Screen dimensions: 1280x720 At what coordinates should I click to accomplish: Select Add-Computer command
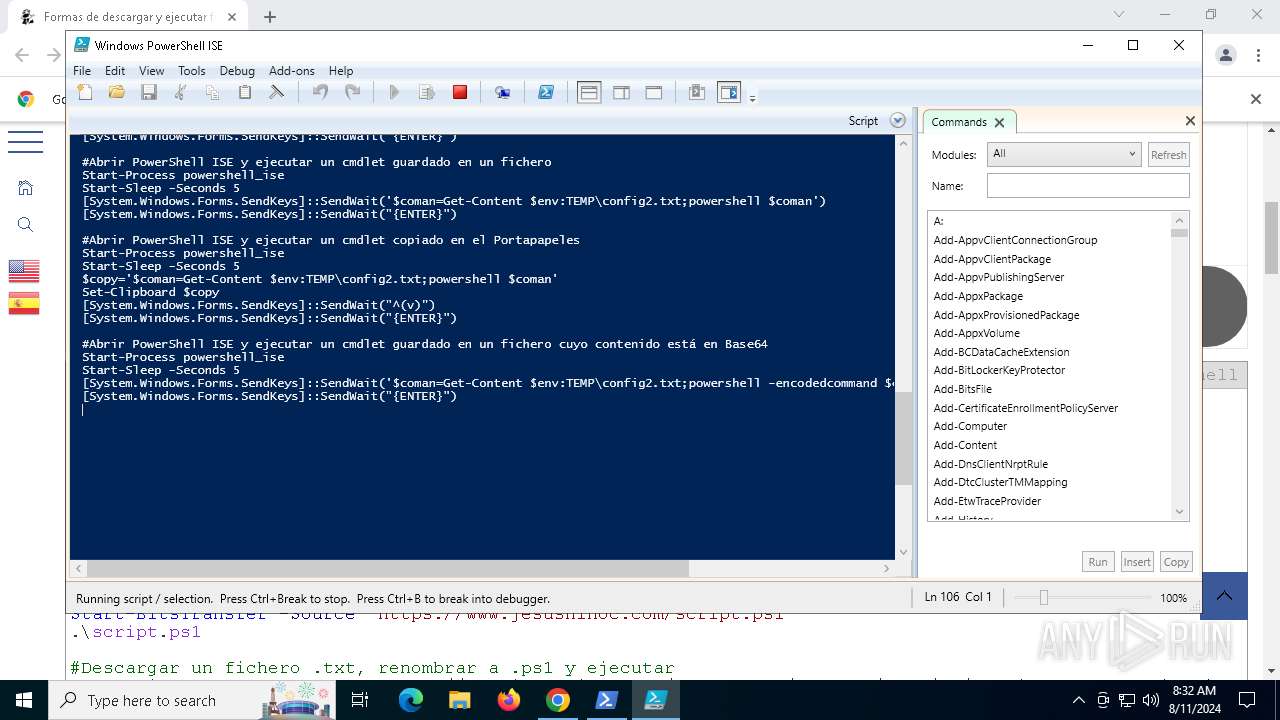point(970,426)
